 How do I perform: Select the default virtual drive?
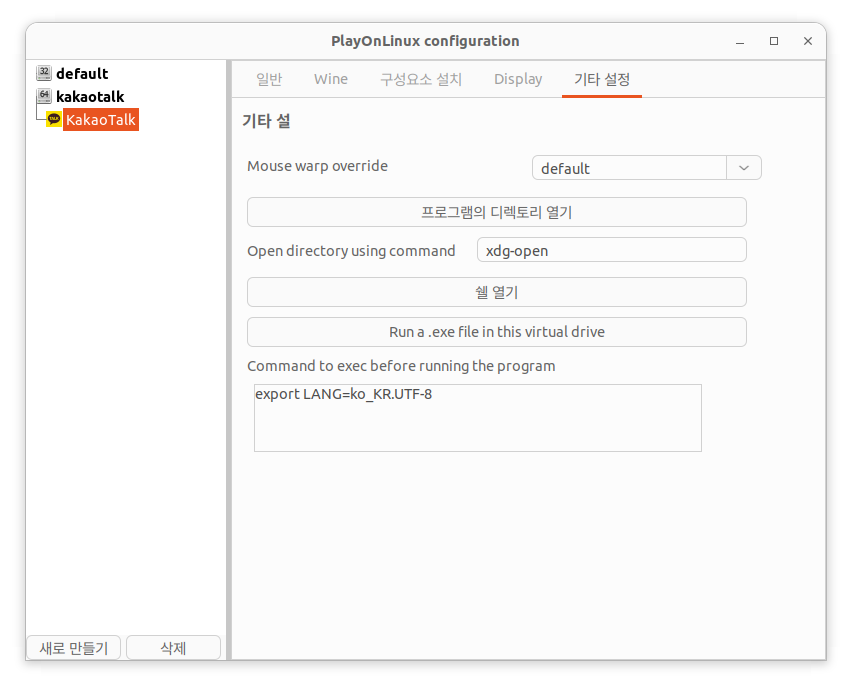pos(82,73)
